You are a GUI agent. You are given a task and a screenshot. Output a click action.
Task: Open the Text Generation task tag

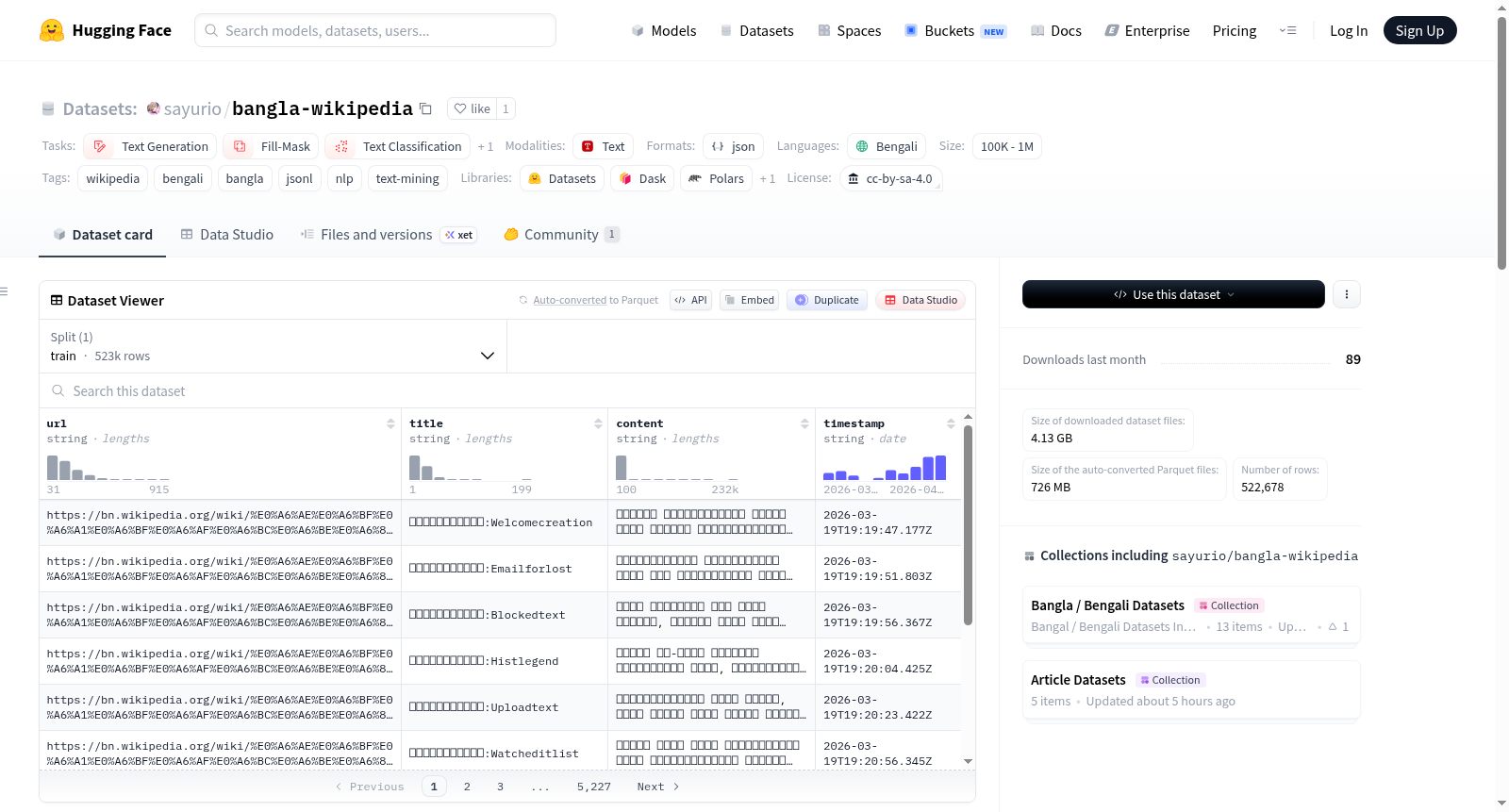(x=151, y=146)
